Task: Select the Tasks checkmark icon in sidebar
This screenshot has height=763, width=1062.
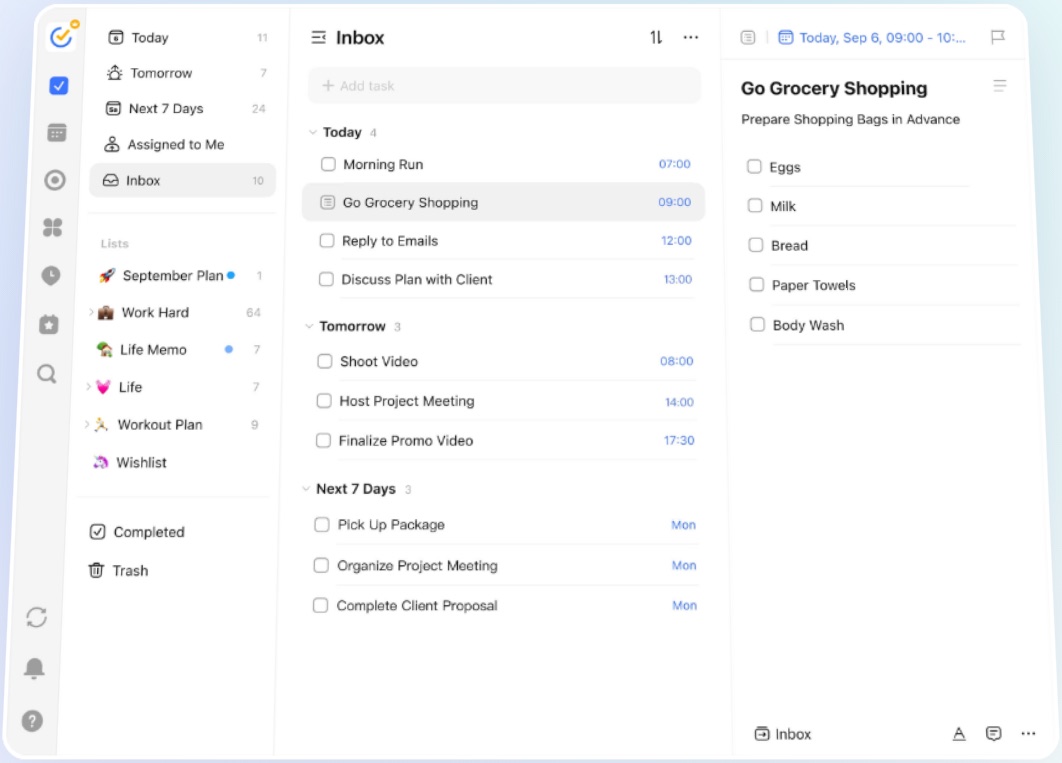Action: click(x=59, y=85)
